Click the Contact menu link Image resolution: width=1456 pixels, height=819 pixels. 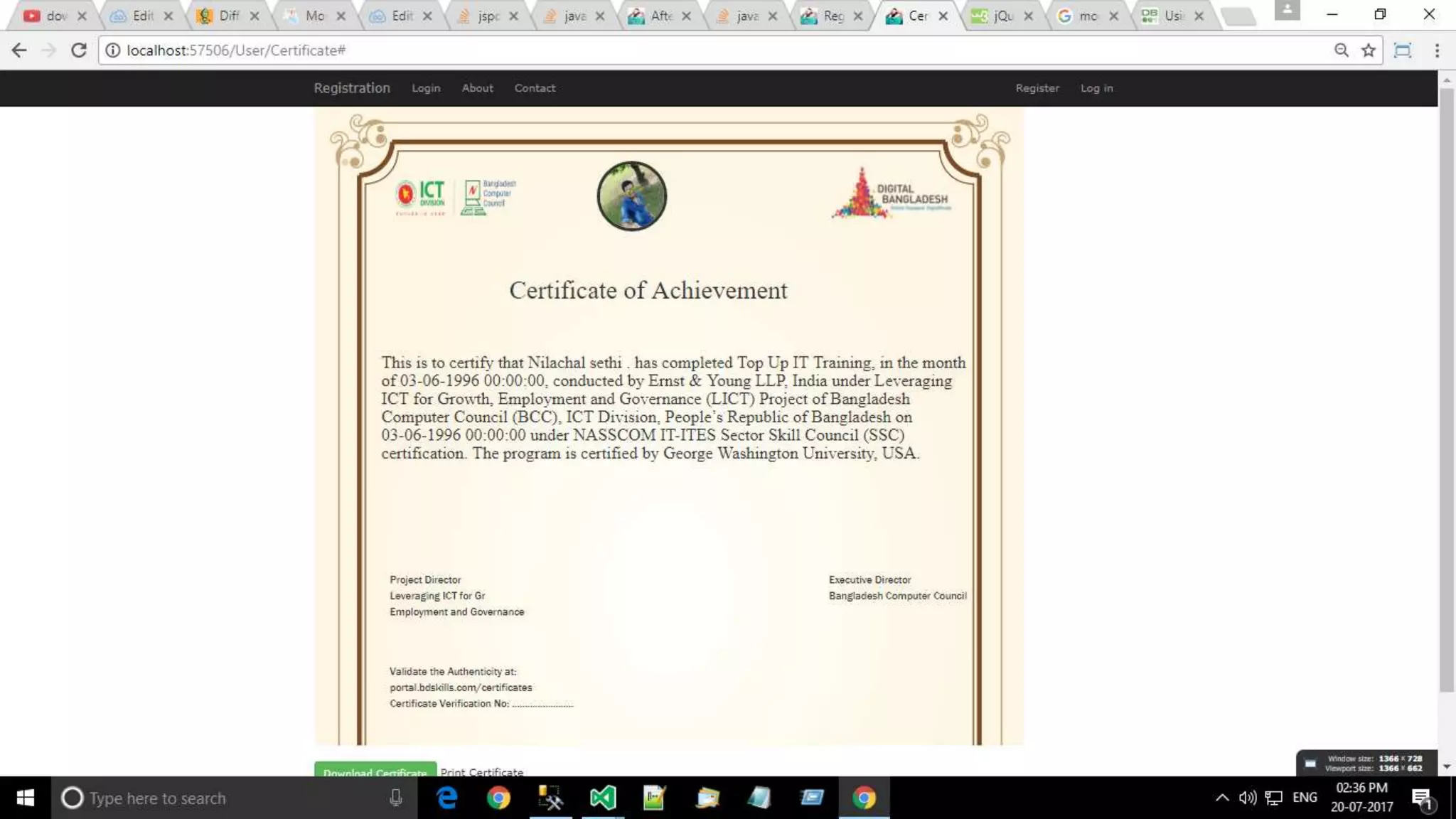(x=535, y=88)
